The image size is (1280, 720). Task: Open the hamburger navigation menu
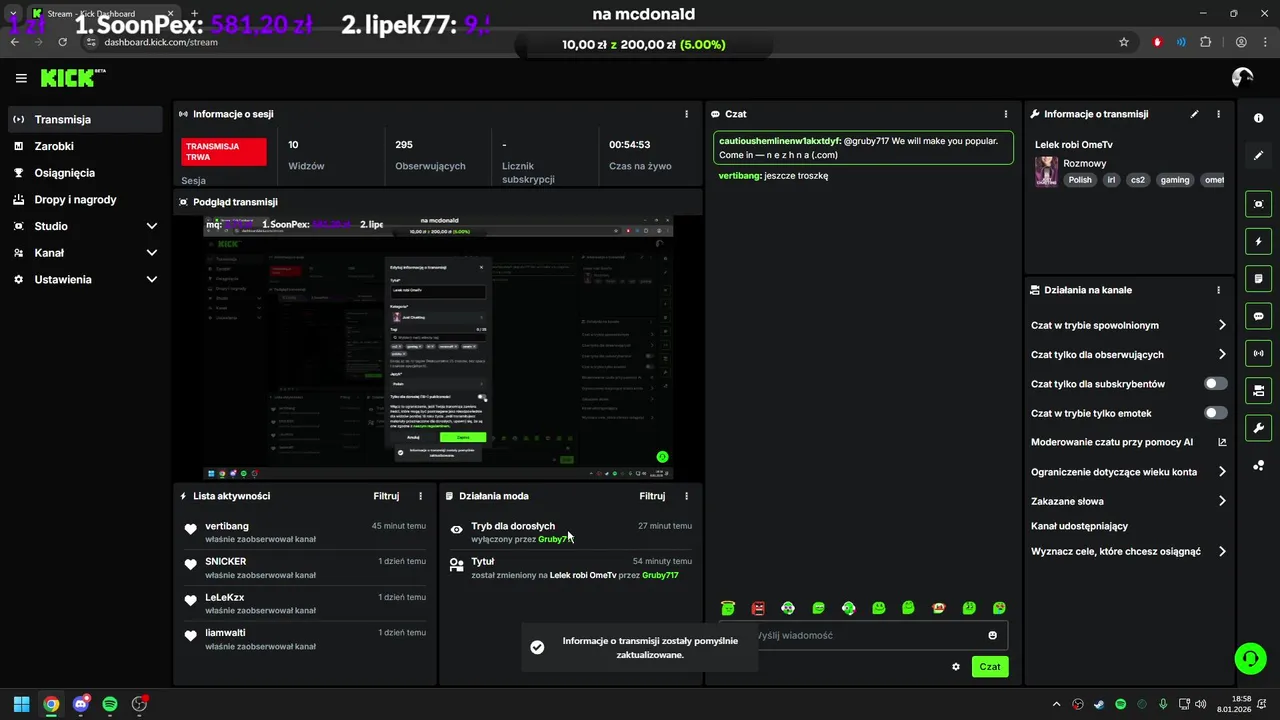pyautogui.click(x=21, y=78)
